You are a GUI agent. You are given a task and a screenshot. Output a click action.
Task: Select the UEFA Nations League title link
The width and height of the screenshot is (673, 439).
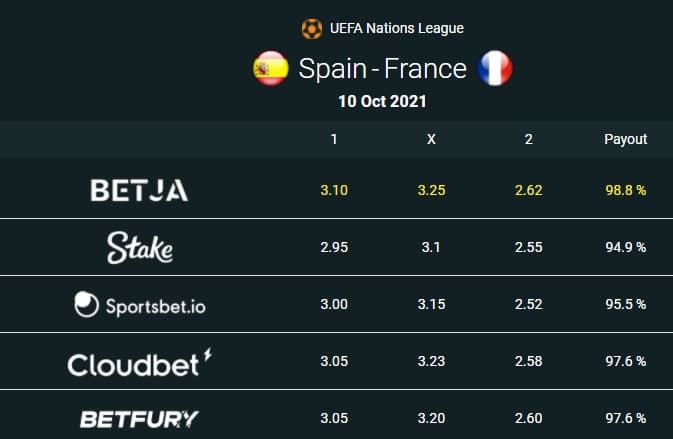point(397,28)
